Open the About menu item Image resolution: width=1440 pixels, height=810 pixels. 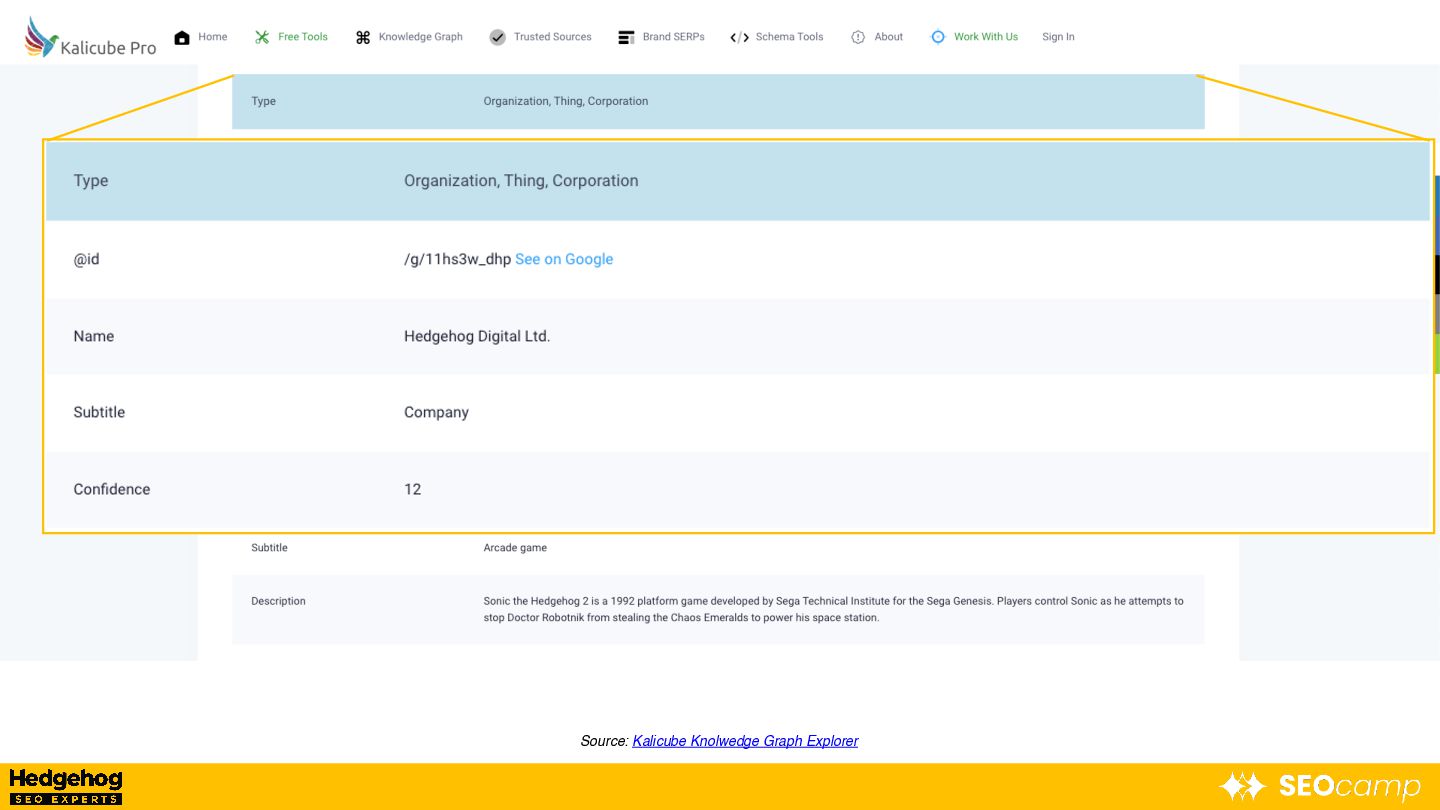(889, 37)
